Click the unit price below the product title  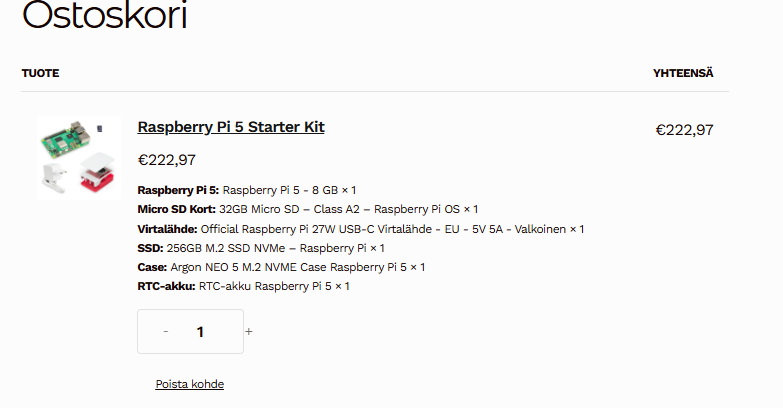[x=166, y=159]
